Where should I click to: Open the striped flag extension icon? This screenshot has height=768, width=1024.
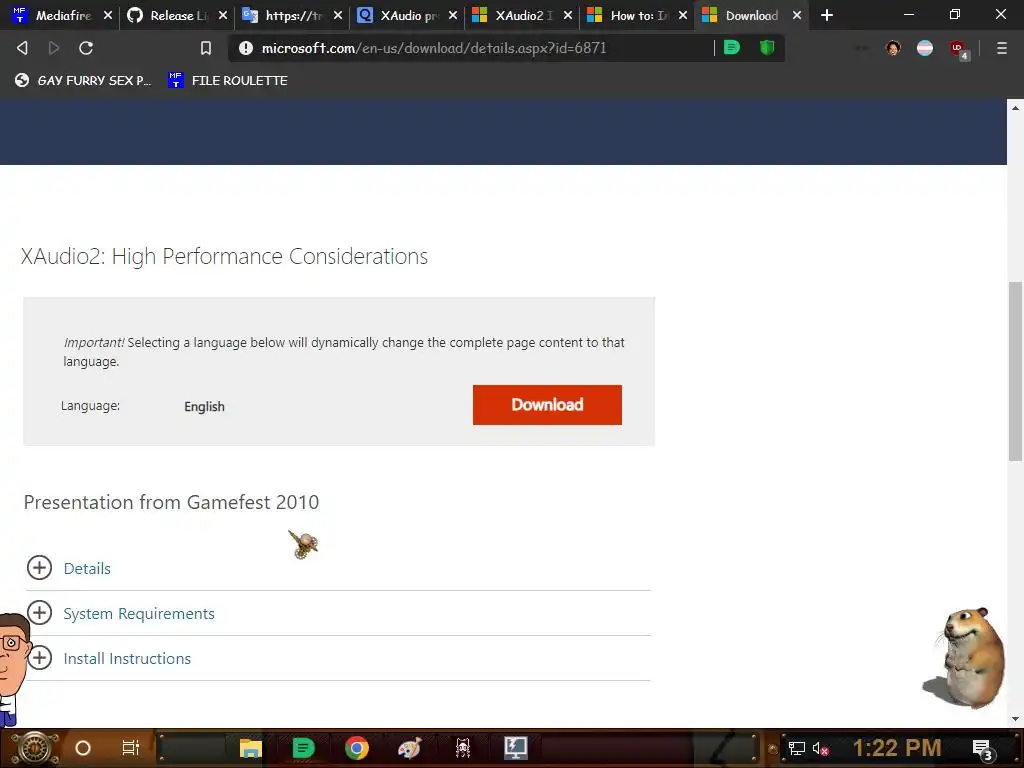coord(925,48)
